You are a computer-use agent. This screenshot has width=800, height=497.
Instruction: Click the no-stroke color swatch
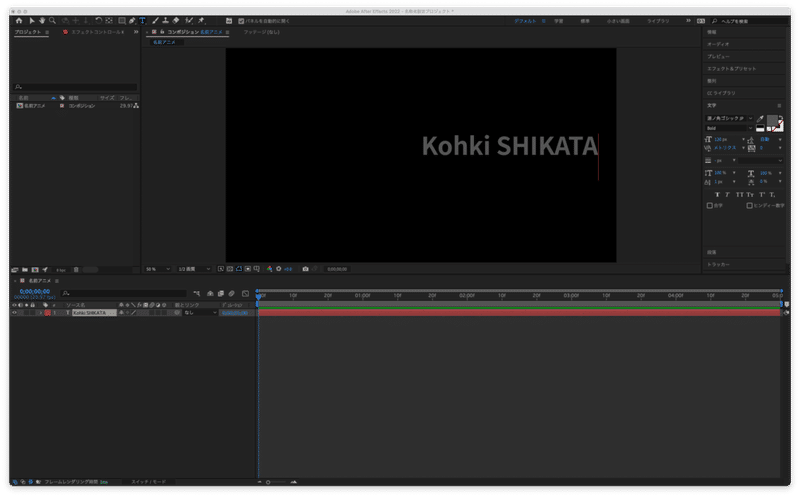(778, 127)
